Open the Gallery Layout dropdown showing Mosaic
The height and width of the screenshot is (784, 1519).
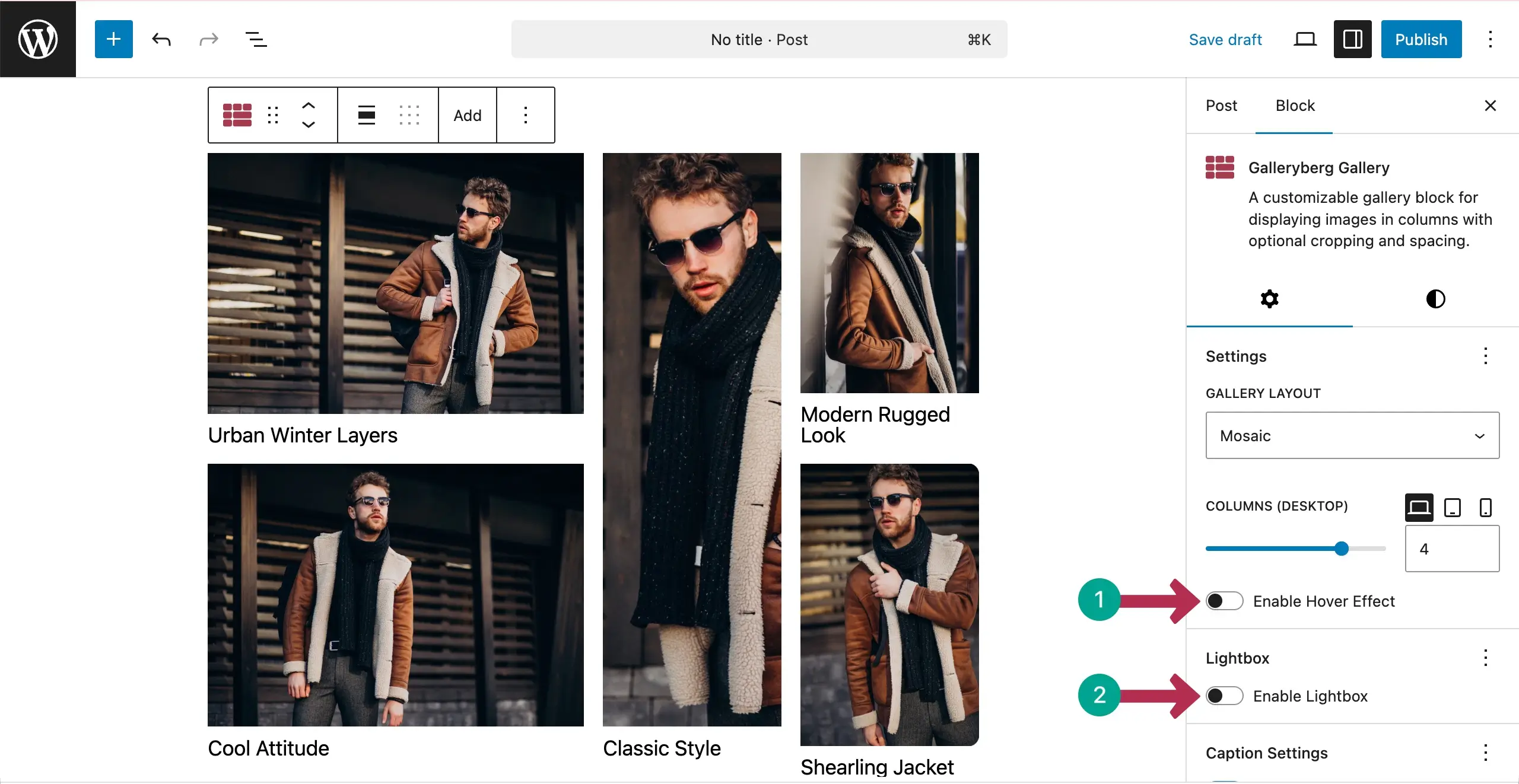tap(1352, 435)
